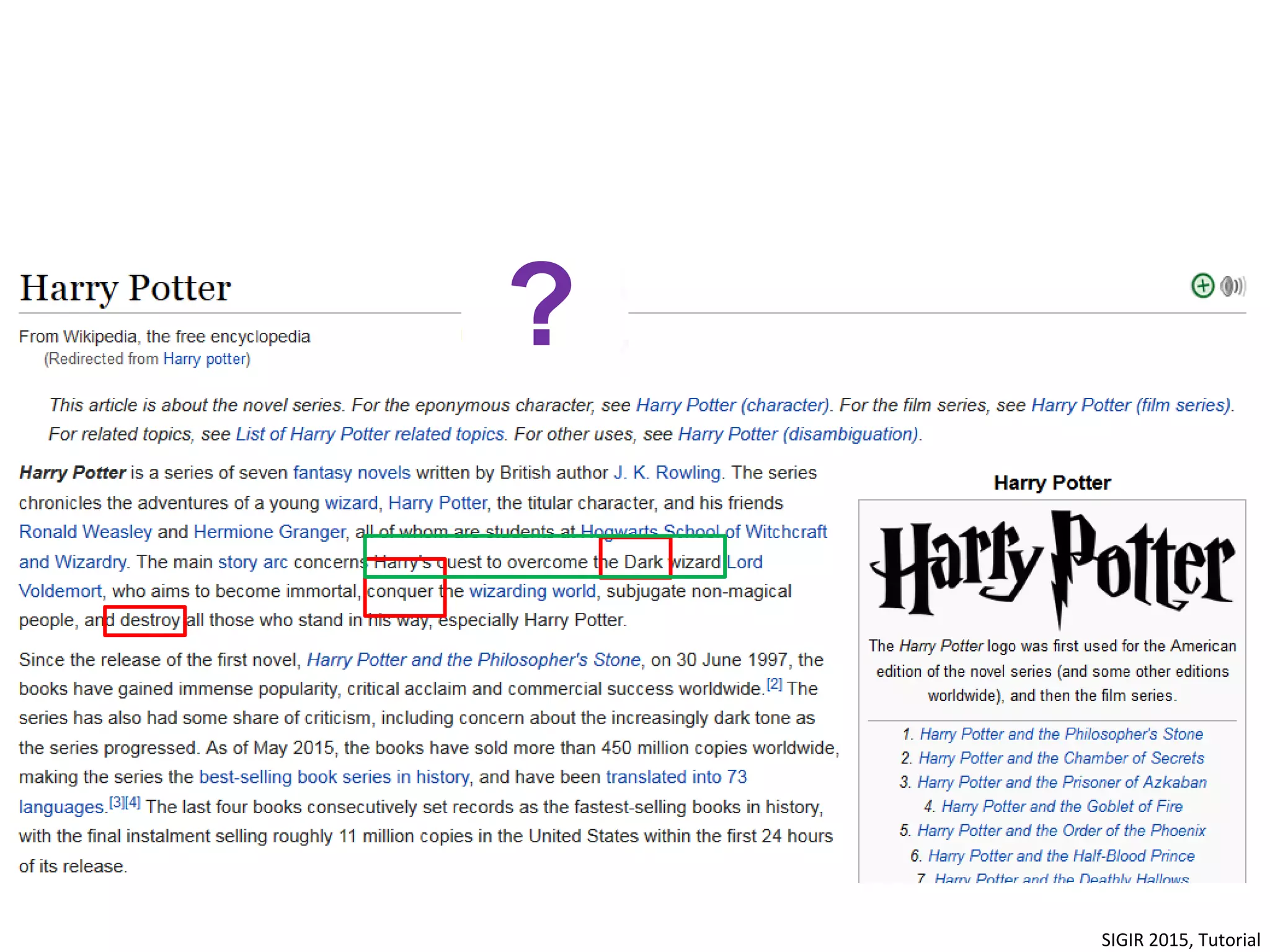The image size is (1270, 952).
Task: Open the J. K. Rowling link
Action: (x=667, y=472)
